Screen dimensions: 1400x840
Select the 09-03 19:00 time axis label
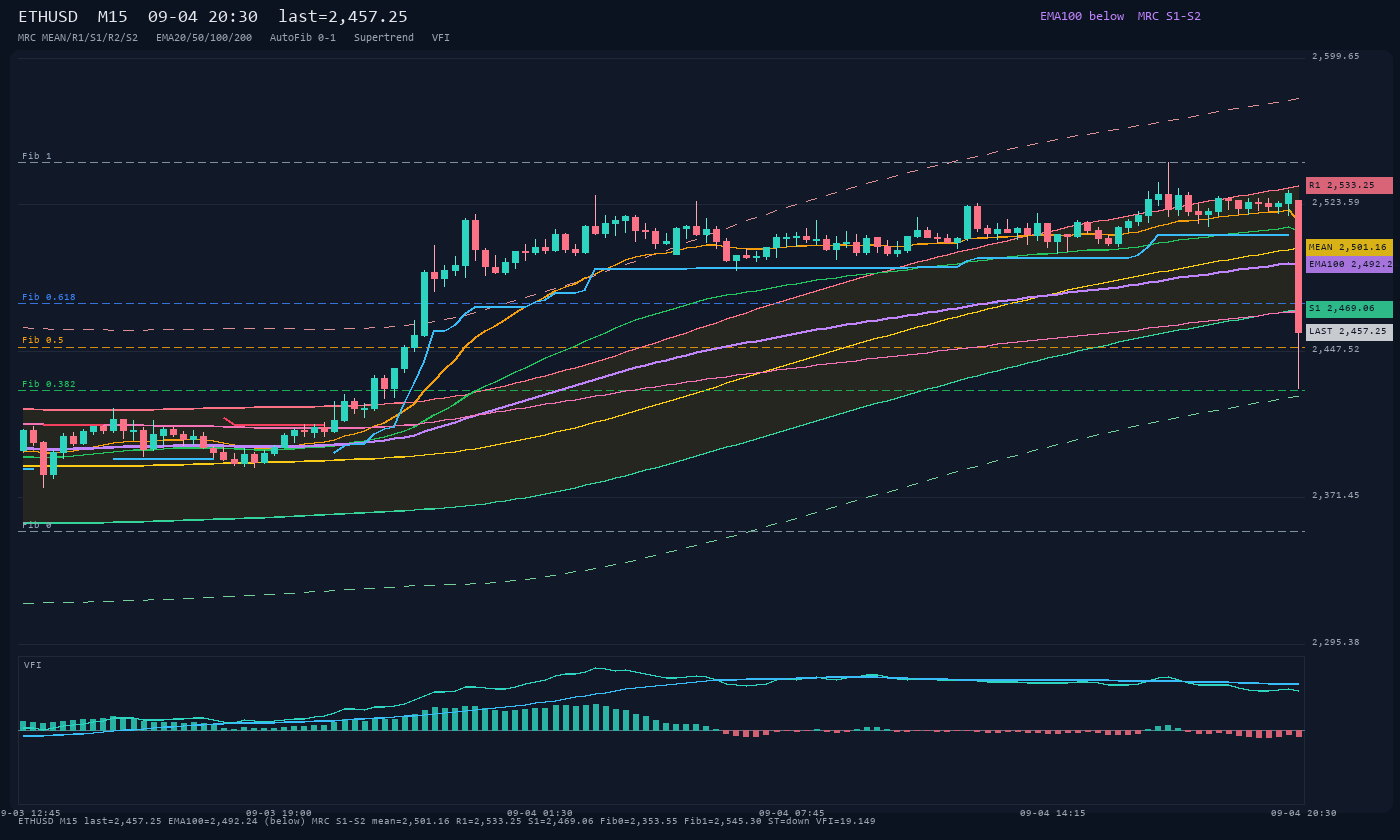(278, 813)
